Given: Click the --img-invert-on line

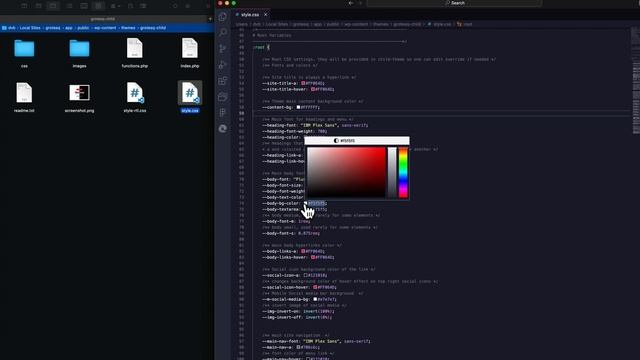Looking at the screenshot, I should tap(297, 311).
